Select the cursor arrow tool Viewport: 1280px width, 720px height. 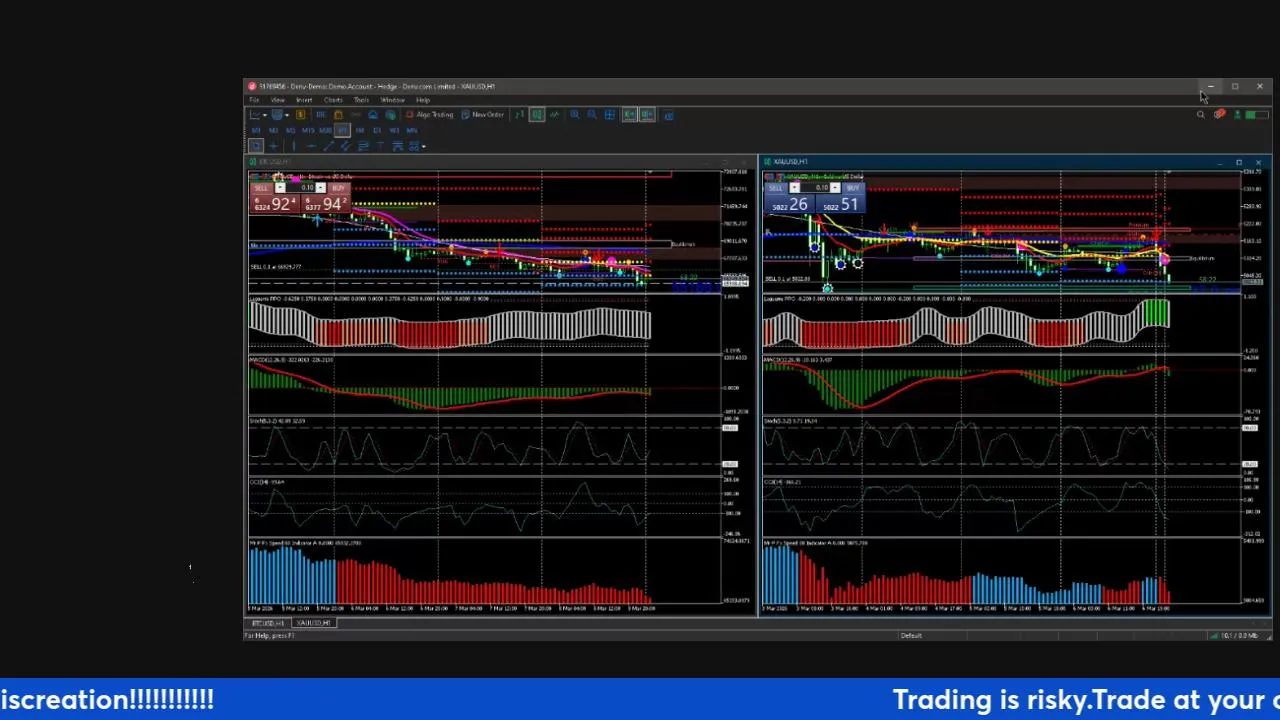256,146
